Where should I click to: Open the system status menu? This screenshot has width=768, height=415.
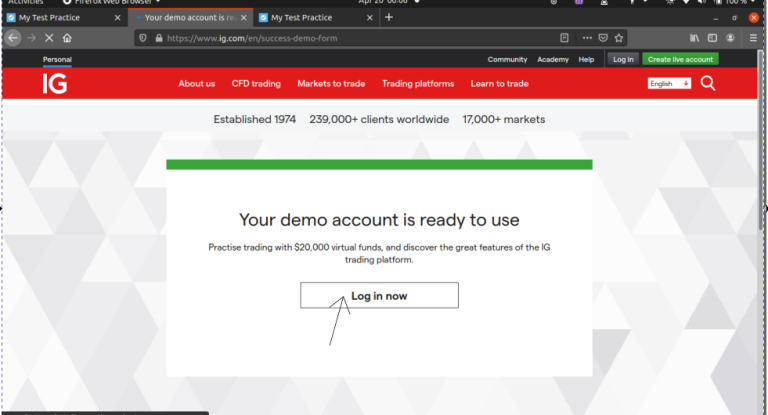(x=710, y=2)
